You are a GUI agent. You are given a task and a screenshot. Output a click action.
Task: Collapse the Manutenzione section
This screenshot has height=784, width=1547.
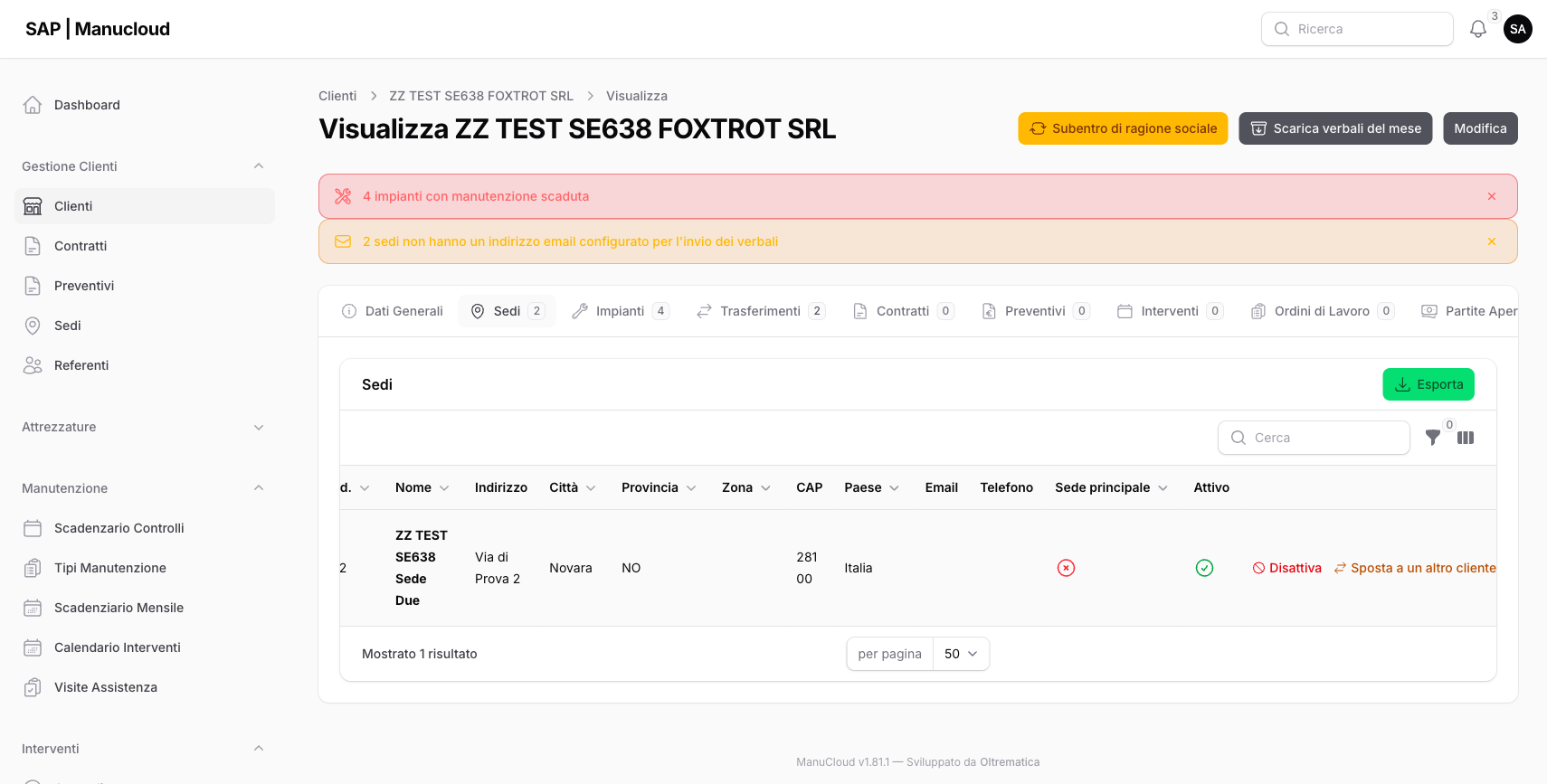(x=259, y=488)
